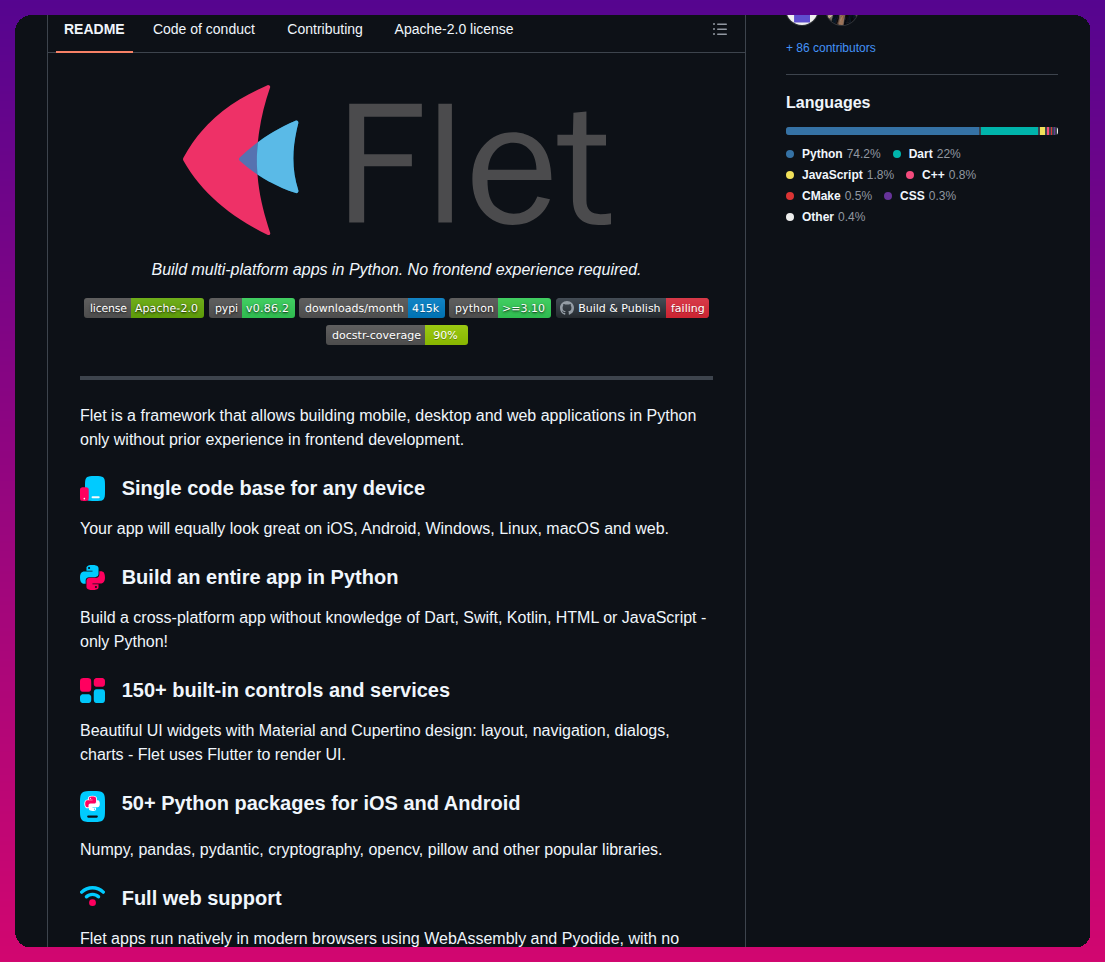Click the heading Single code base for any device
This screenshot has width=1105, height=962.
pyautogui.click(x=273, y=488)
